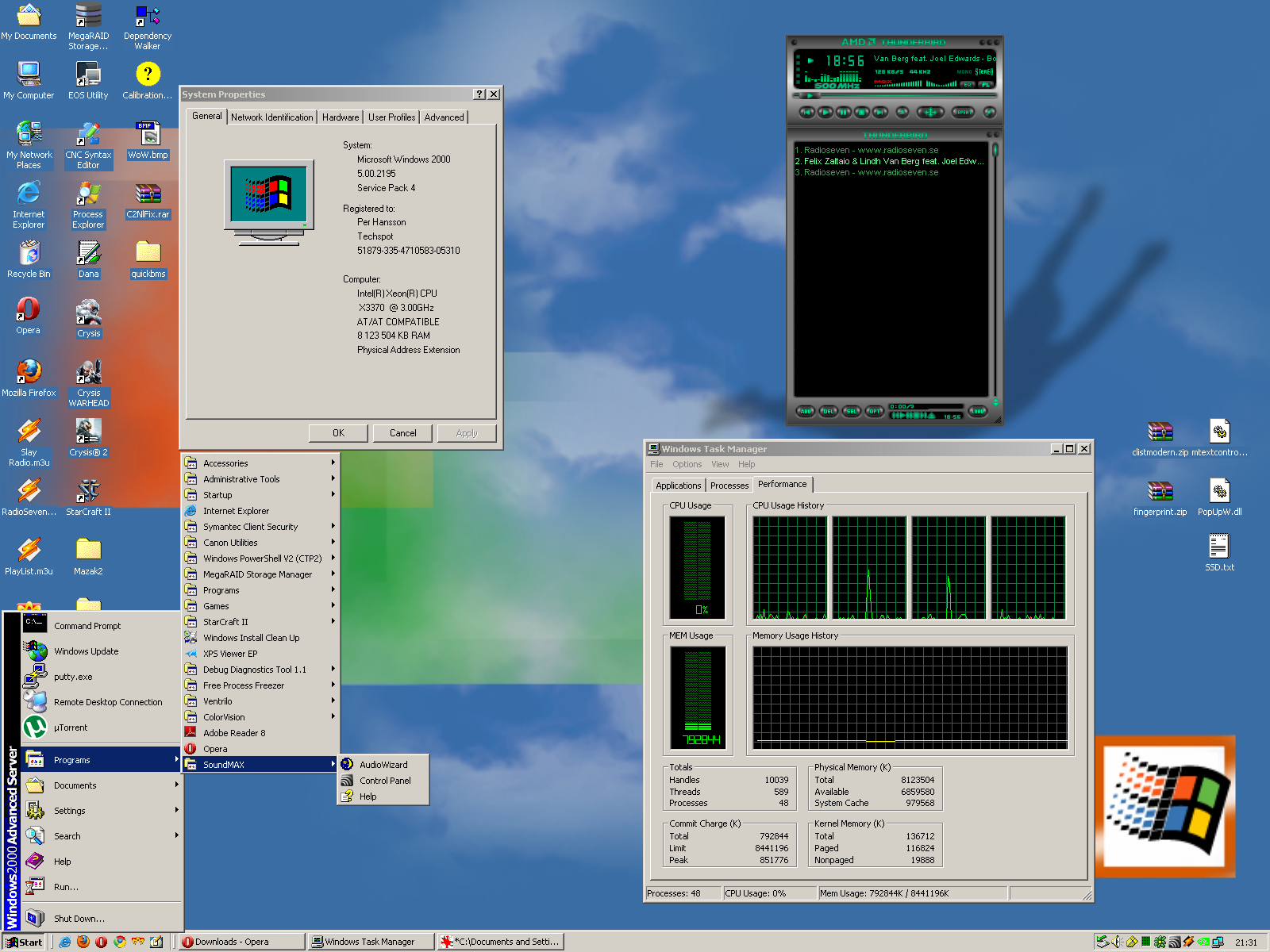Expand Administrative Tools submenu

[x=261, y=479]
